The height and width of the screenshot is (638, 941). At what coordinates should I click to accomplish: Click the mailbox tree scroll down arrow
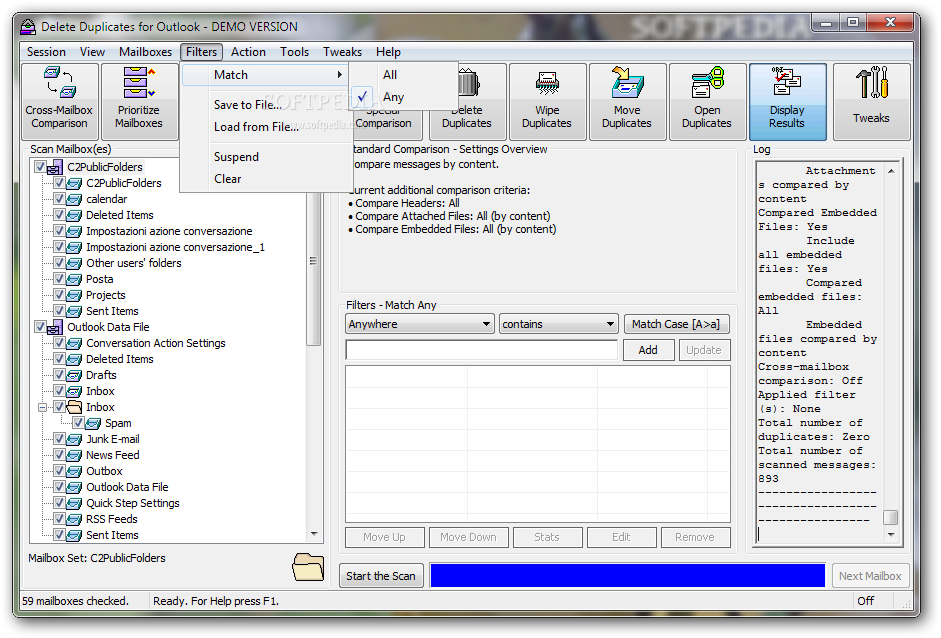(x=314, y=534)
